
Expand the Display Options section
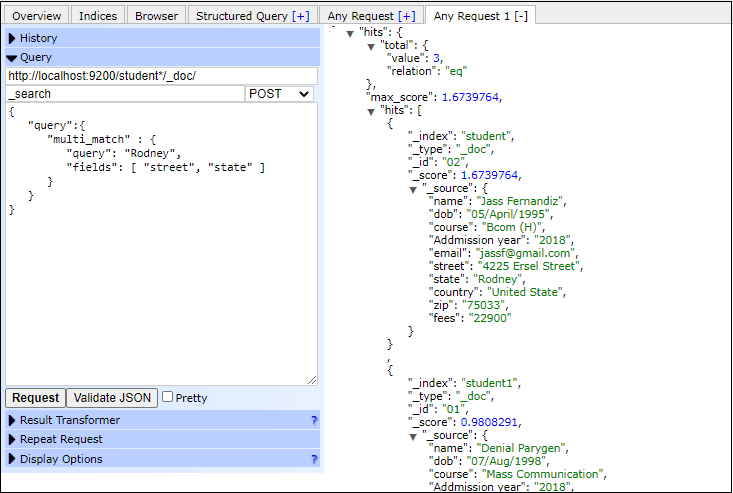point(163,458)
